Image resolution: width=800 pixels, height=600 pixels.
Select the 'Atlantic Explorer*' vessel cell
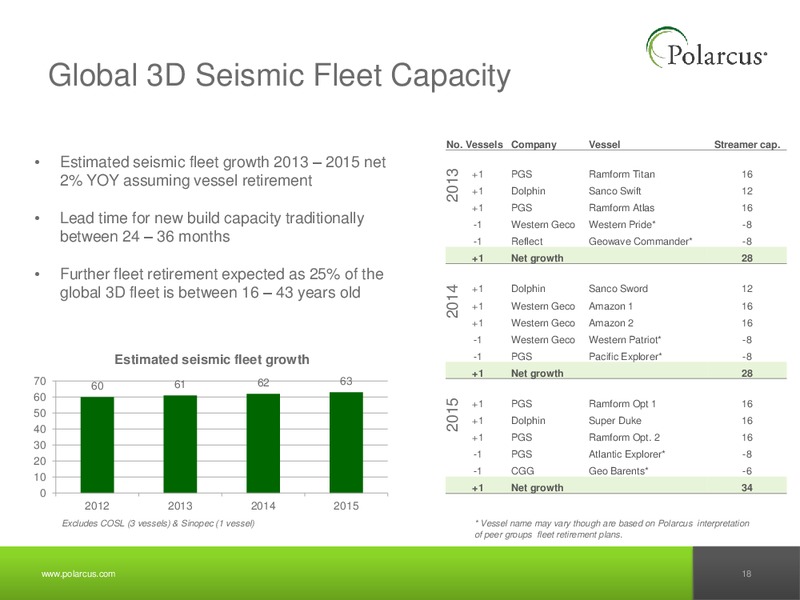pos(627,454)
